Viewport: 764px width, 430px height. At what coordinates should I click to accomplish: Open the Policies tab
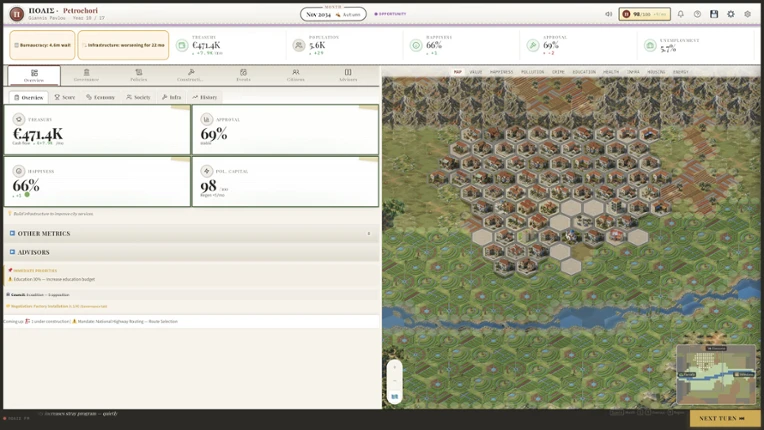click(139, 75)
